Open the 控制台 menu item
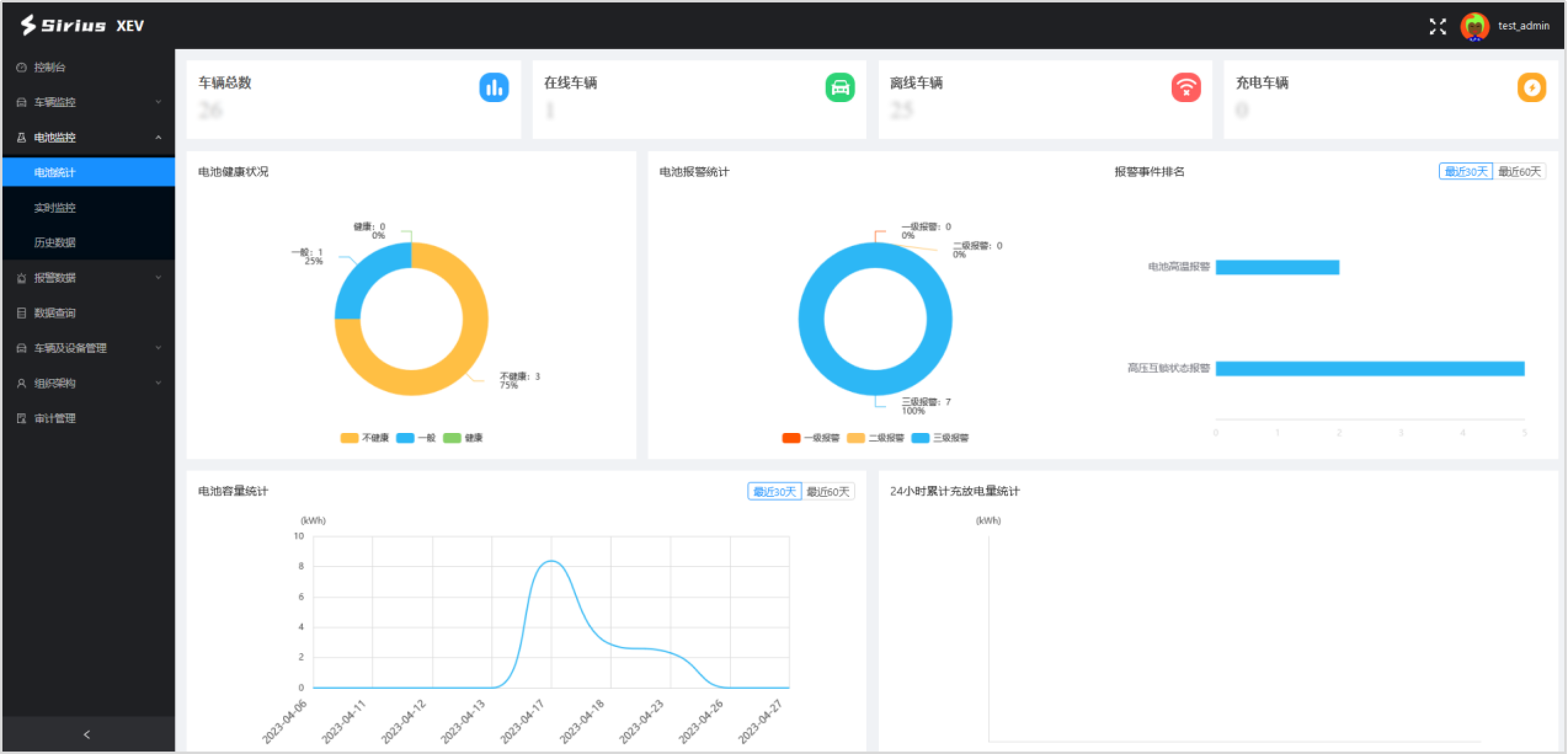This screenshot has height=754, width=1568. [89, 67]
